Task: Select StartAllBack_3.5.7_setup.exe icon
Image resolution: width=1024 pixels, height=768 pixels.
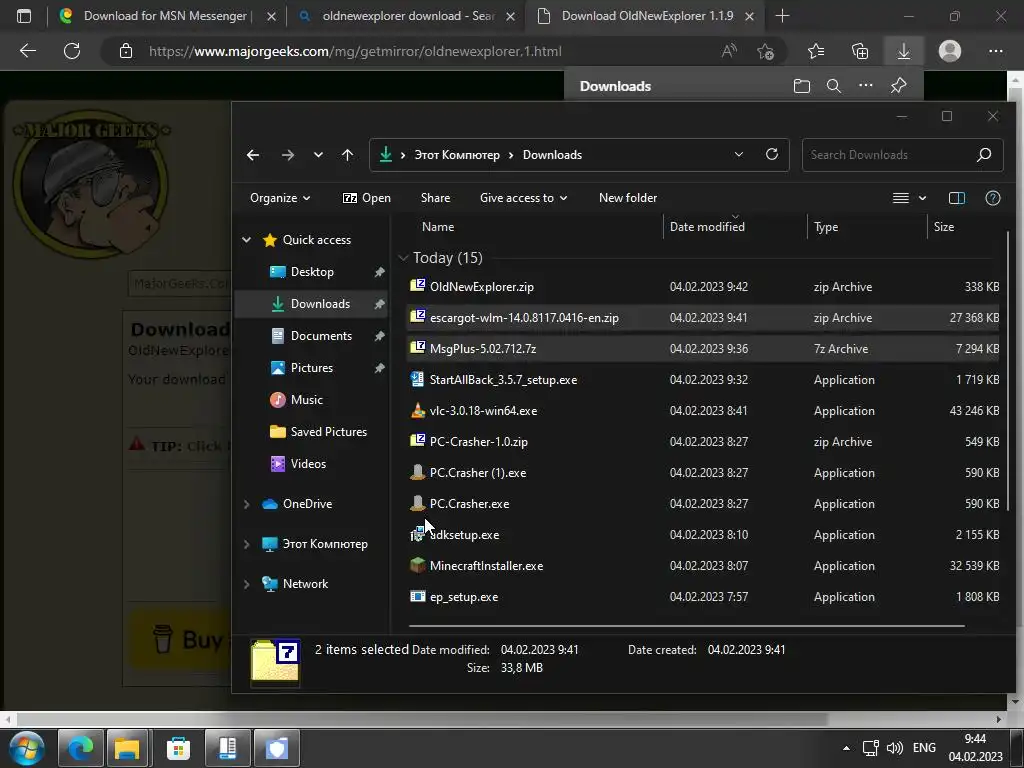Action: 417,379
